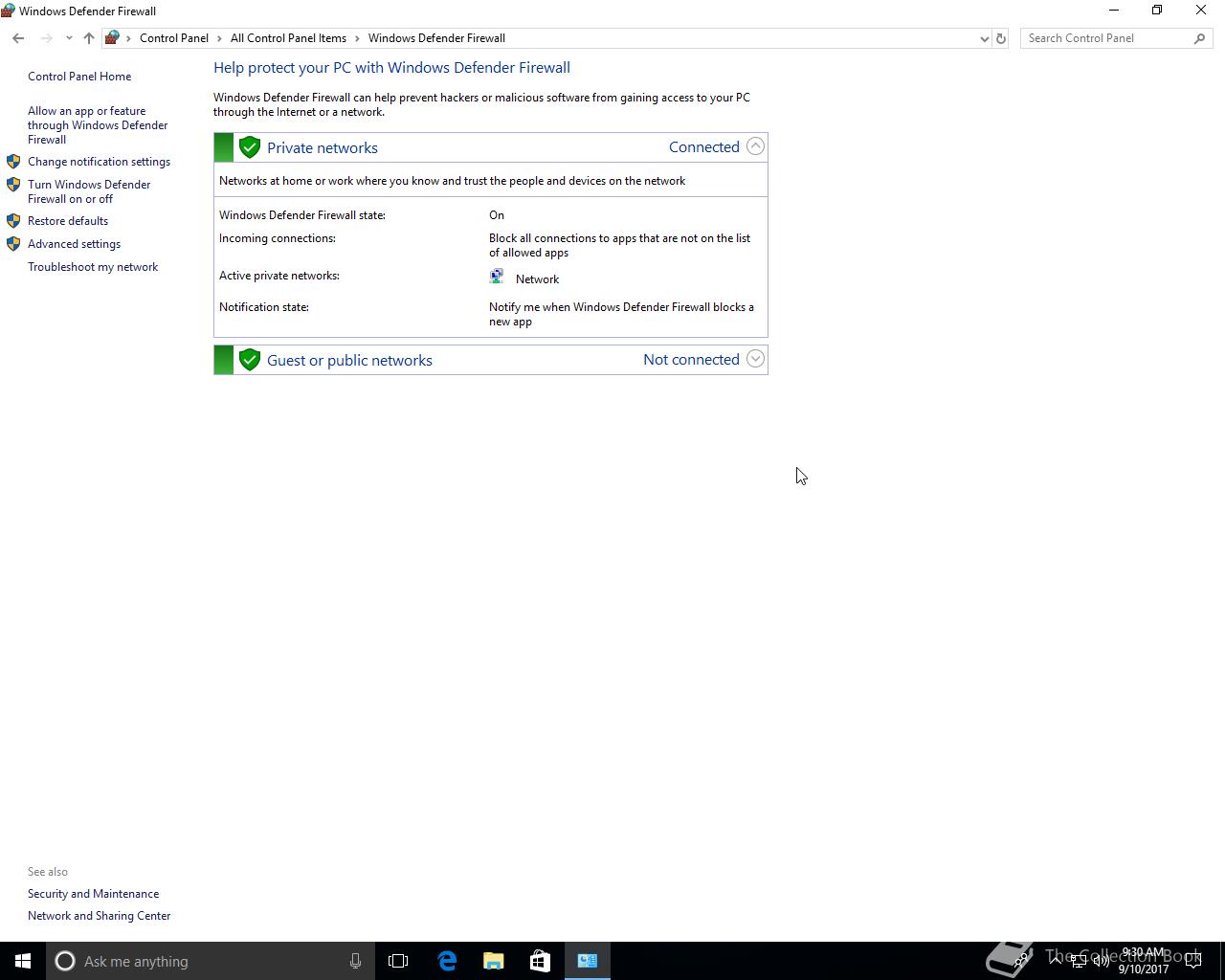The width and height of the screenshot is (1225, 980).
Task: Open Change notification settings link
Action: click(x=99, y=162)
